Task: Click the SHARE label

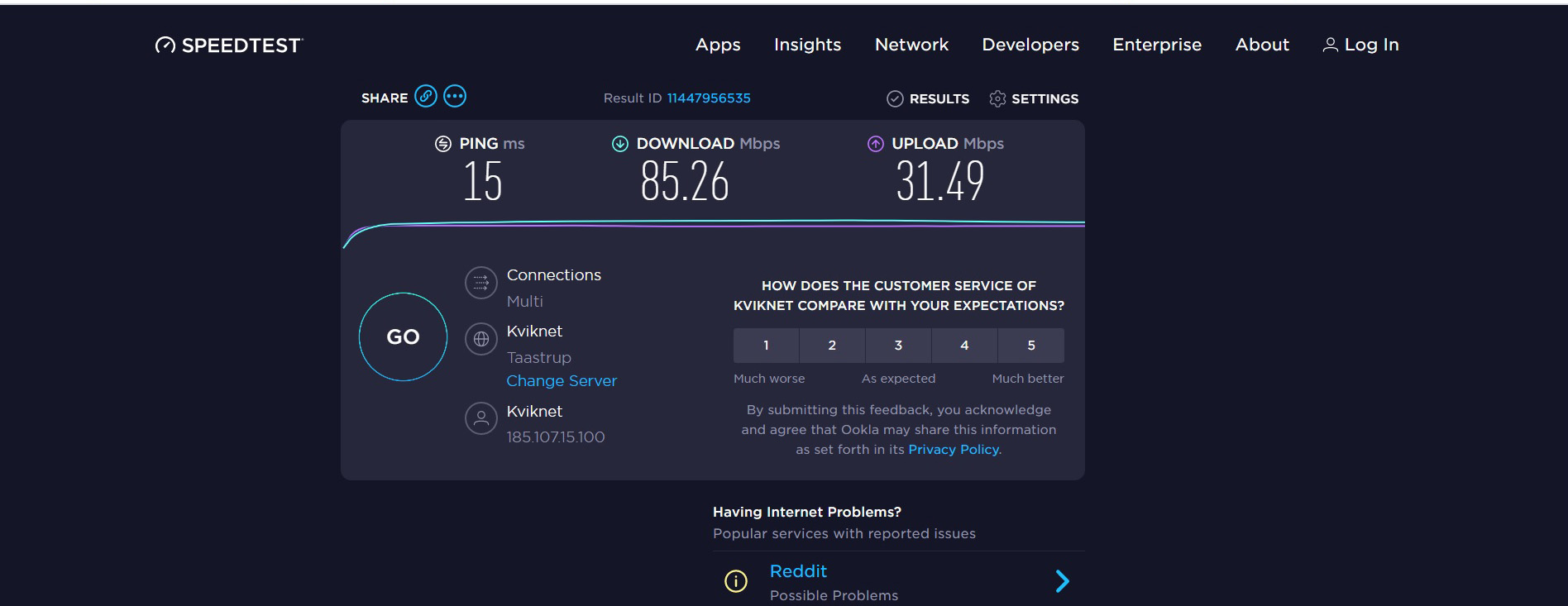Action: coord(385,98)
